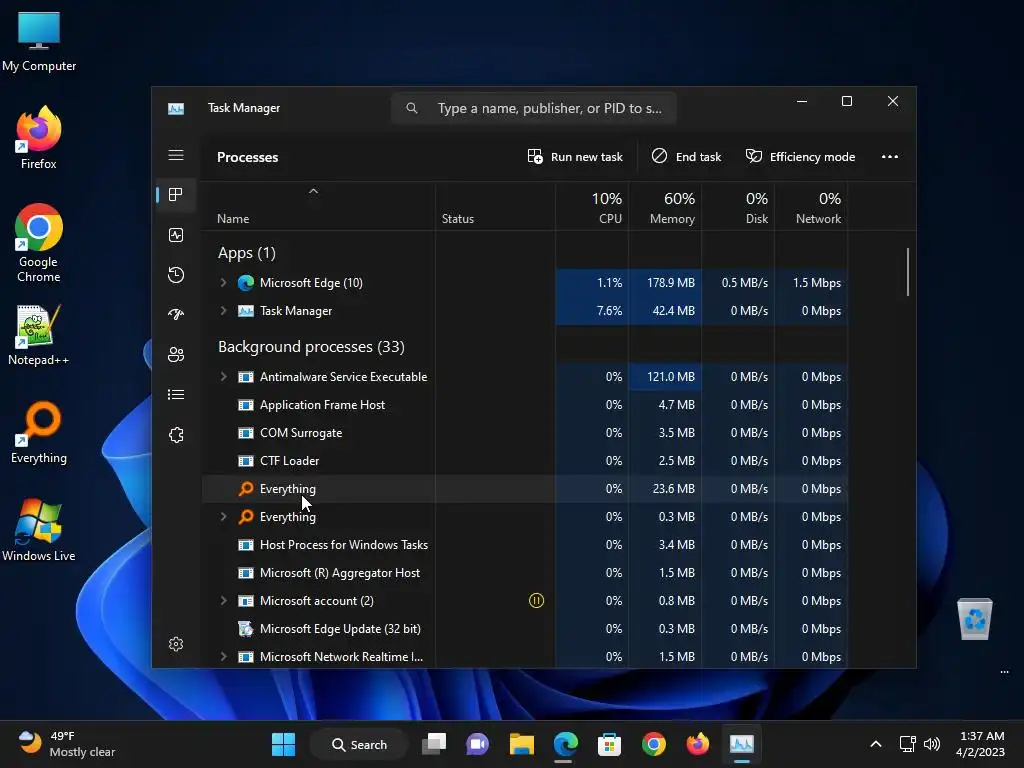The image size is (1024, 768).
Task: Open the App history sidebar icon
Action: coord(176,275)
